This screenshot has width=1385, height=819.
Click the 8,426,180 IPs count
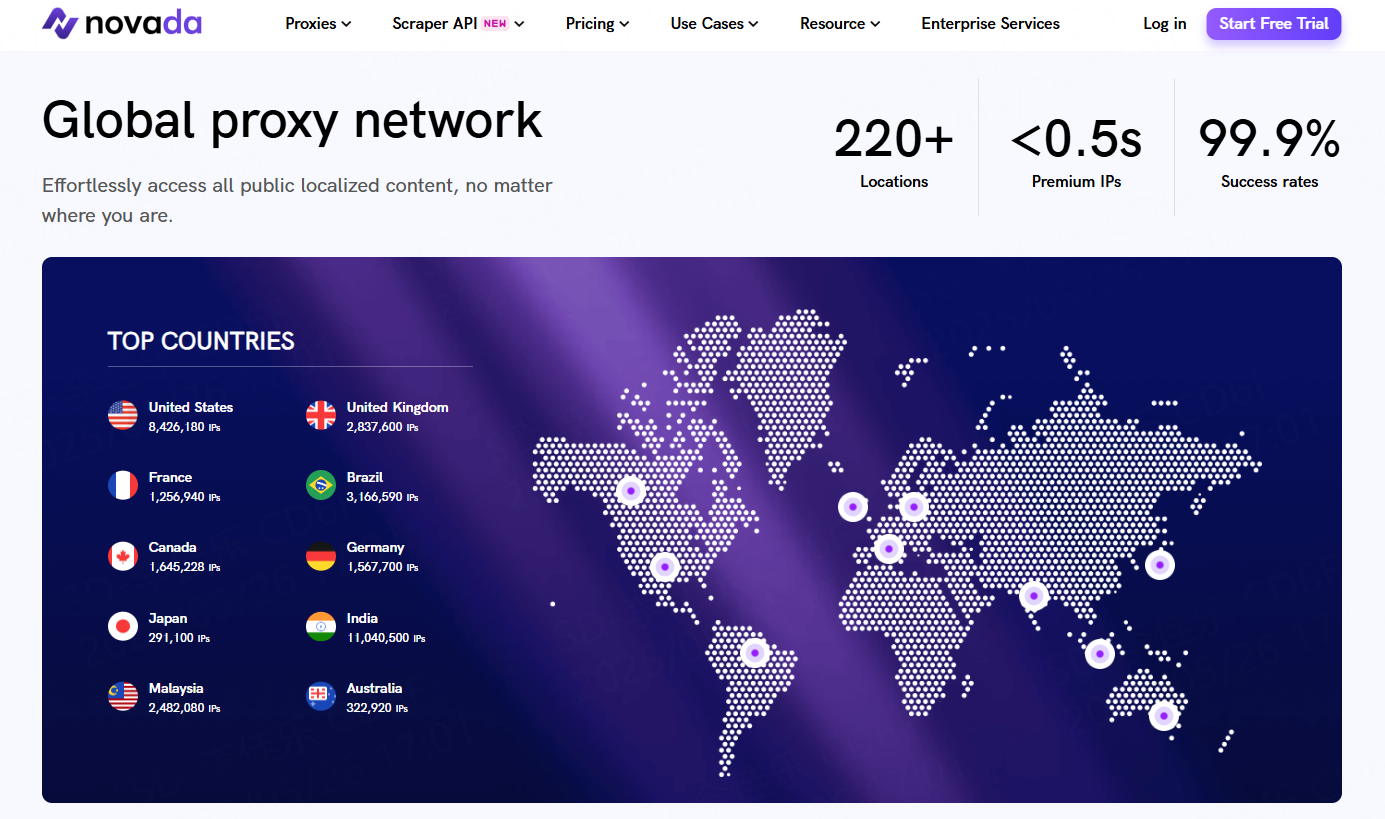[x=184, y=427]
